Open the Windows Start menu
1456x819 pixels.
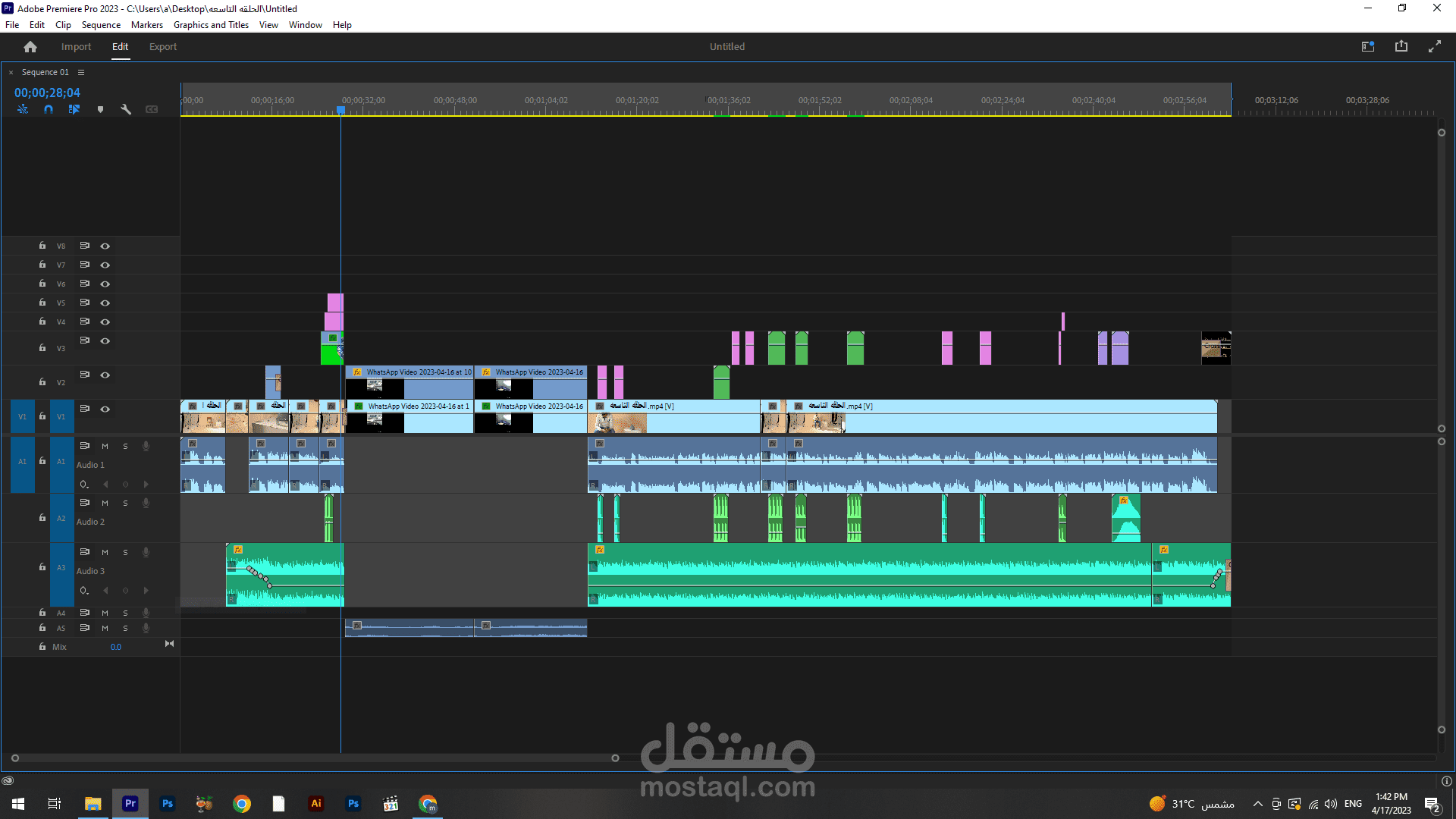point(18,804)
